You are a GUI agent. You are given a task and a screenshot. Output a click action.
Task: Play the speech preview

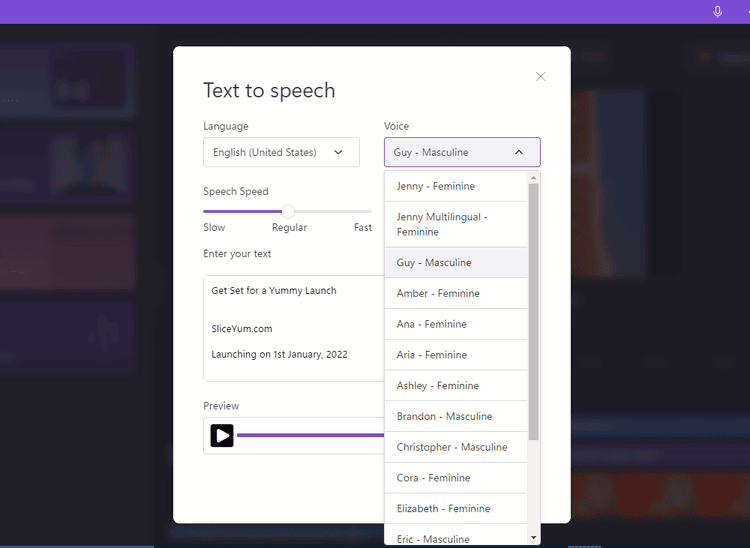click(x=222, y=436)
